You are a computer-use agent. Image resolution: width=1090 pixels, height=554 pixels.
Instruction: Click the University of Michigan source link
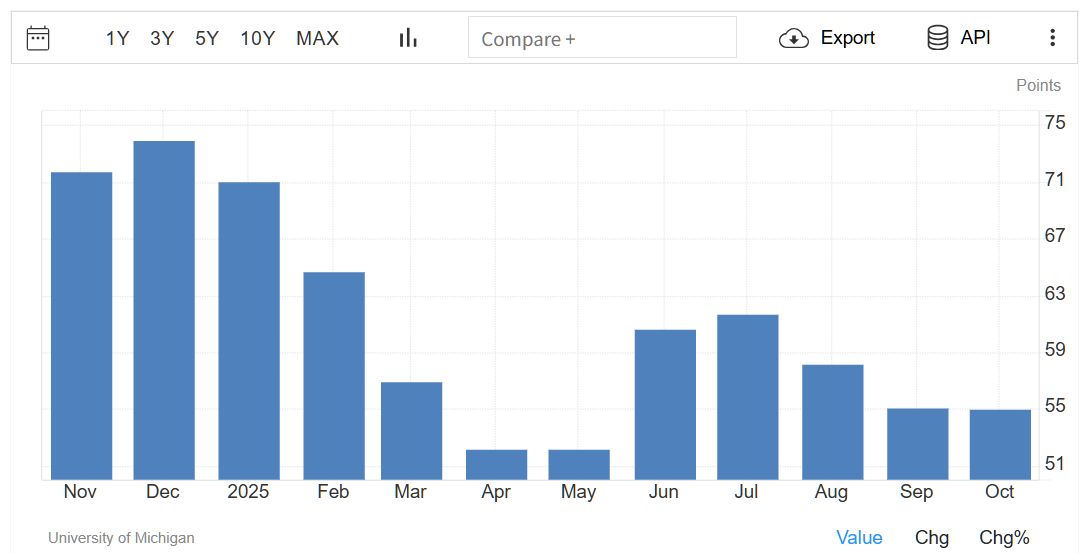pyautogui.click(x=121, y=538)
